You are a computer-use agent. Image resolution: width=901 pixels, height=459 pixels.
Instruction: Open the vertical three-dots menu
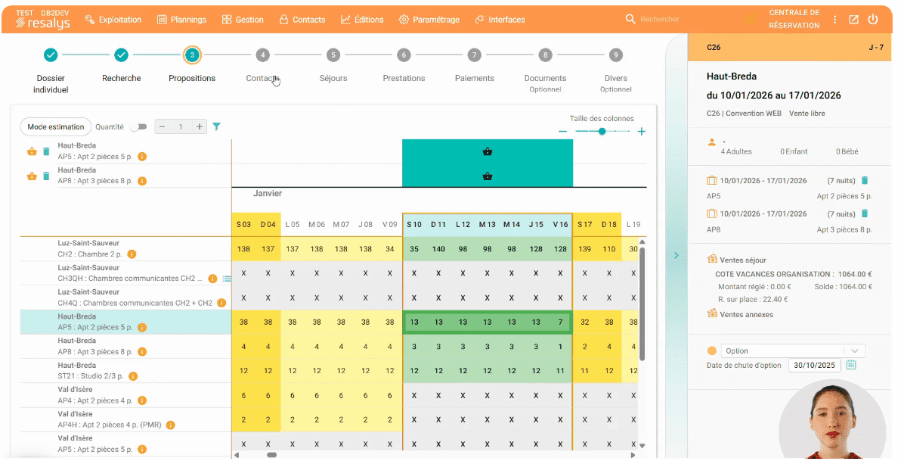point(835,20)
